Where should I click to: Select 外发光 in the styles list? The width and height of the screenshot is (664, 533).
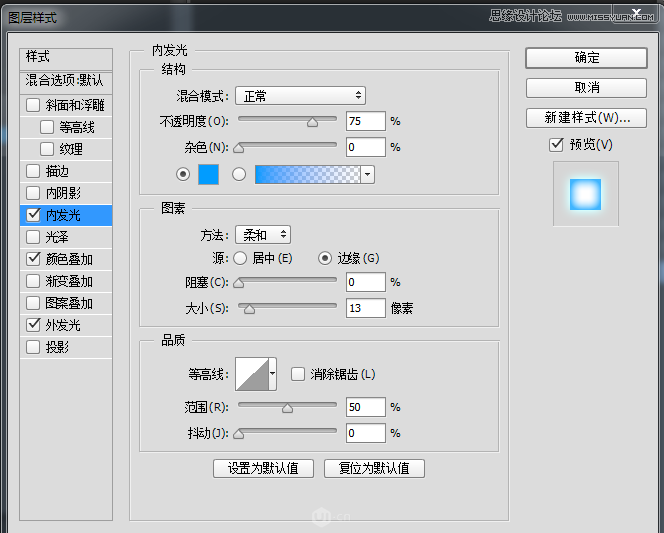66,325
